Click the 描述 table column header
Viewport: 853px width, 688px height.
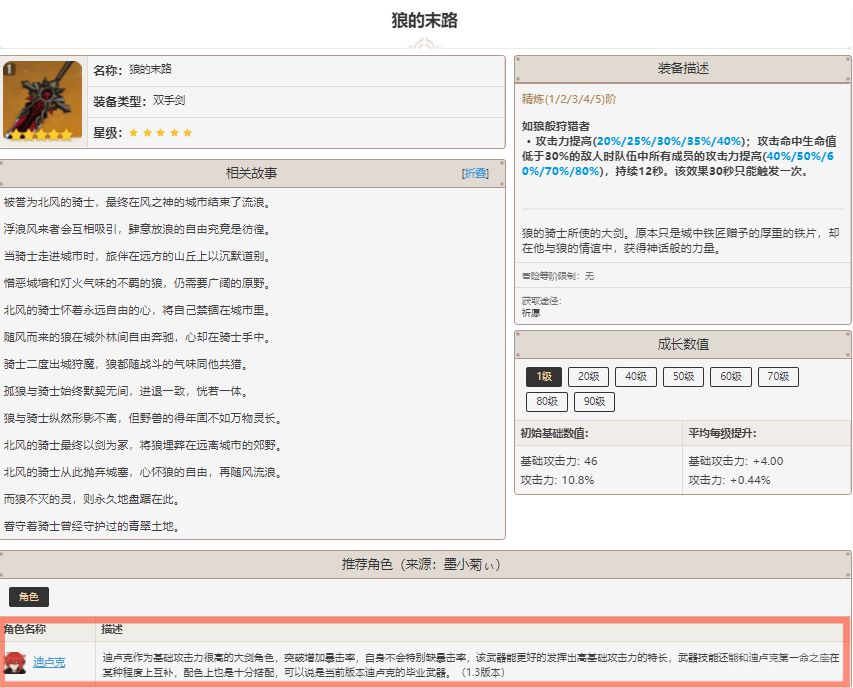point(112,629)
